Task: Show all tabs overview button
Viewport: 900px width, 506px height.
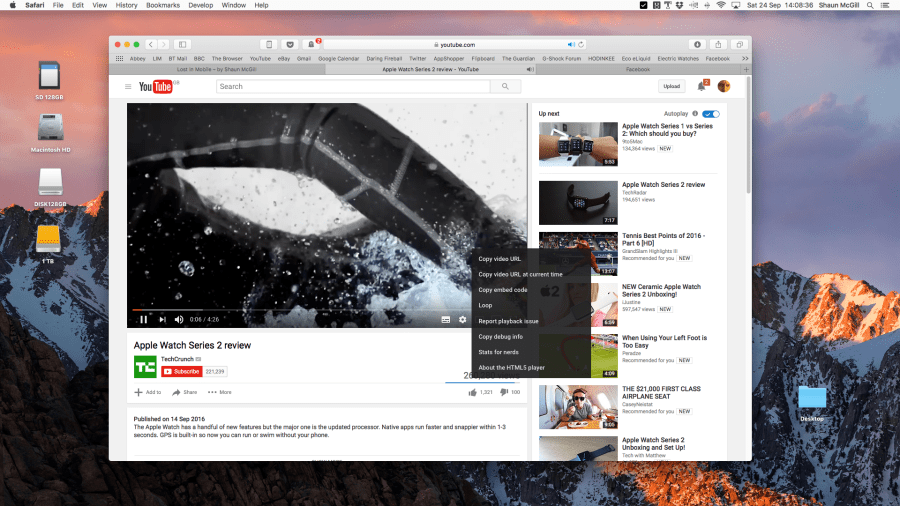Action: [739, 44]
